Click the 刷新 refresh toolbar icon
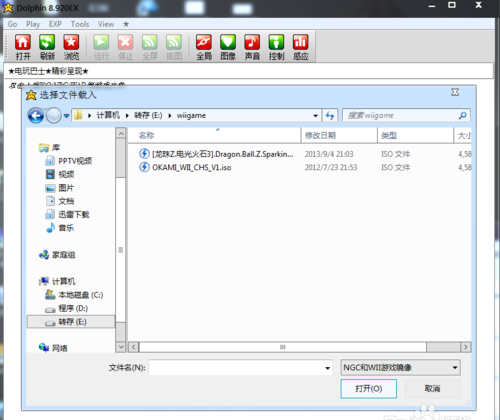The width and height of the screenshot is (500, 420). [x=47, y=47]
